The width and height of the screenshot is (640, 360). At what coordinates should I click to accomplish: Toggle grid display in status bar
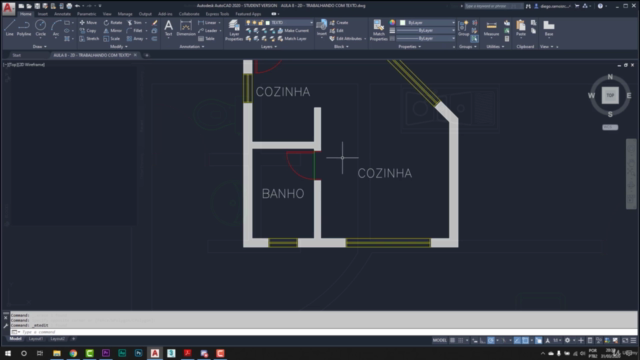pyautogui.click(x=452, y=340)
